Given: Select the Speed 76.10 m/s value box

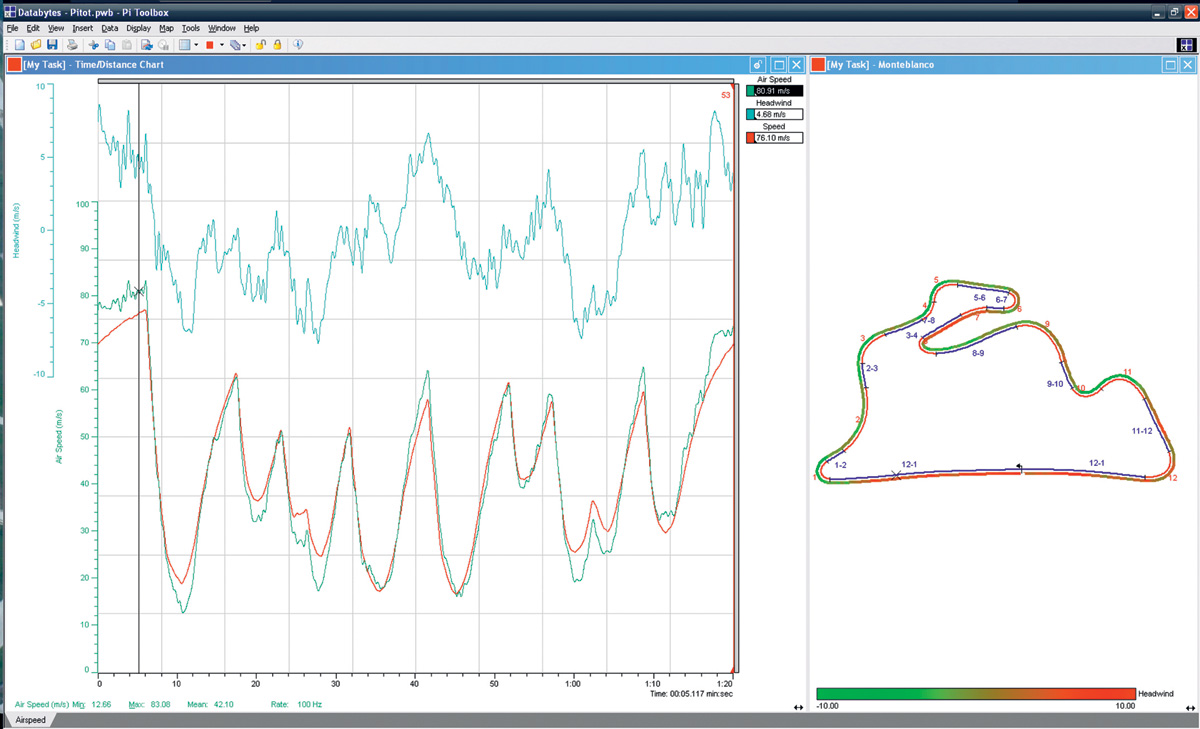Looking at the screenshot, I should [x=779, y=138].
